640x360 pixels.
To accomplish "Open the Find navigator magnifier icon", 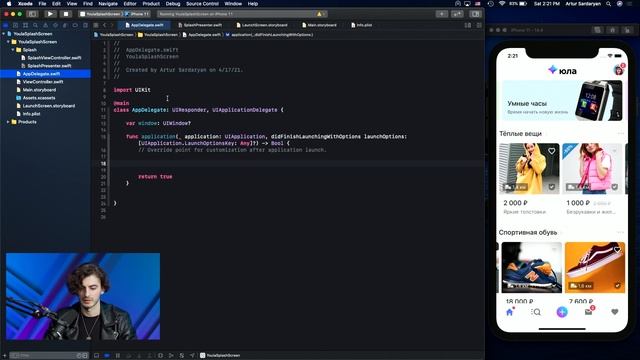I will click(35, 25).
